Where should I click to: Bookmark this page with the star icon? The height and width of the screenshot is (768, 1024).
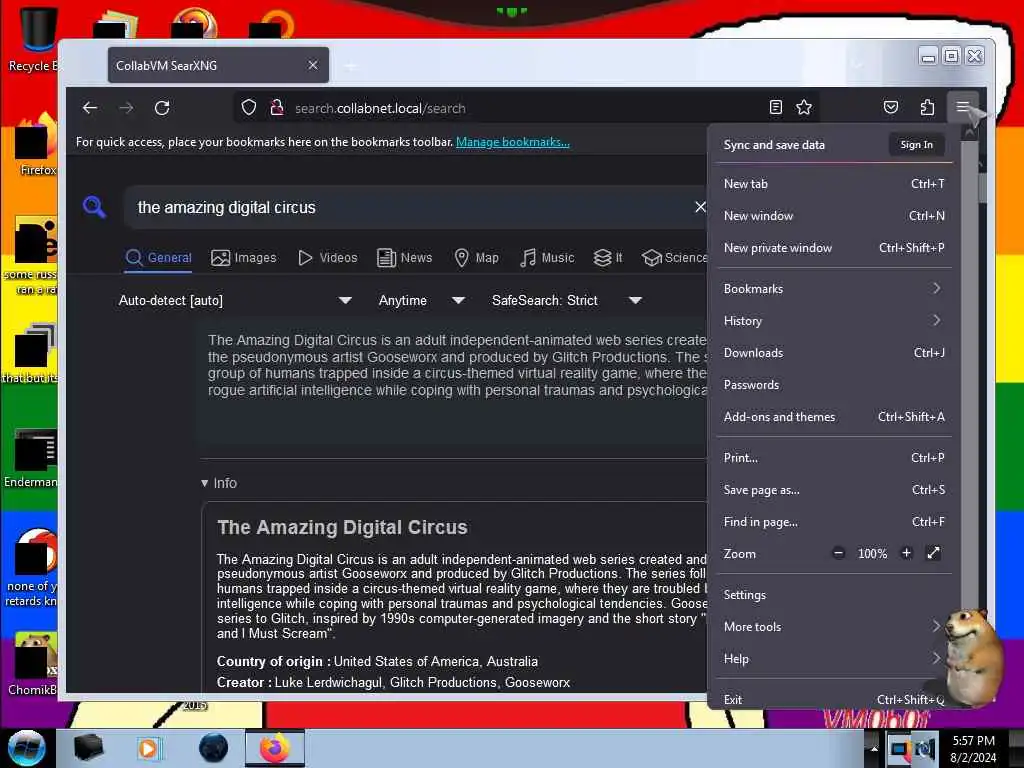804,107
